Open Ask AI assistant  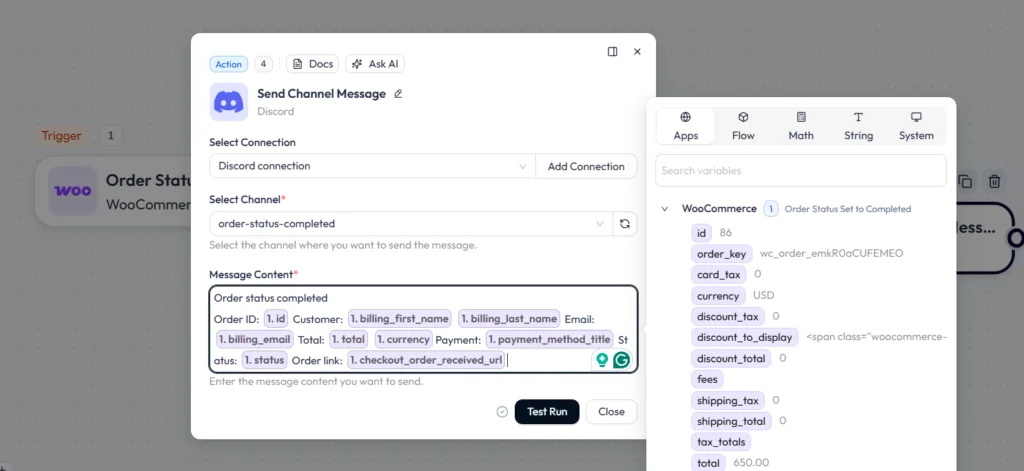point(375,64)
